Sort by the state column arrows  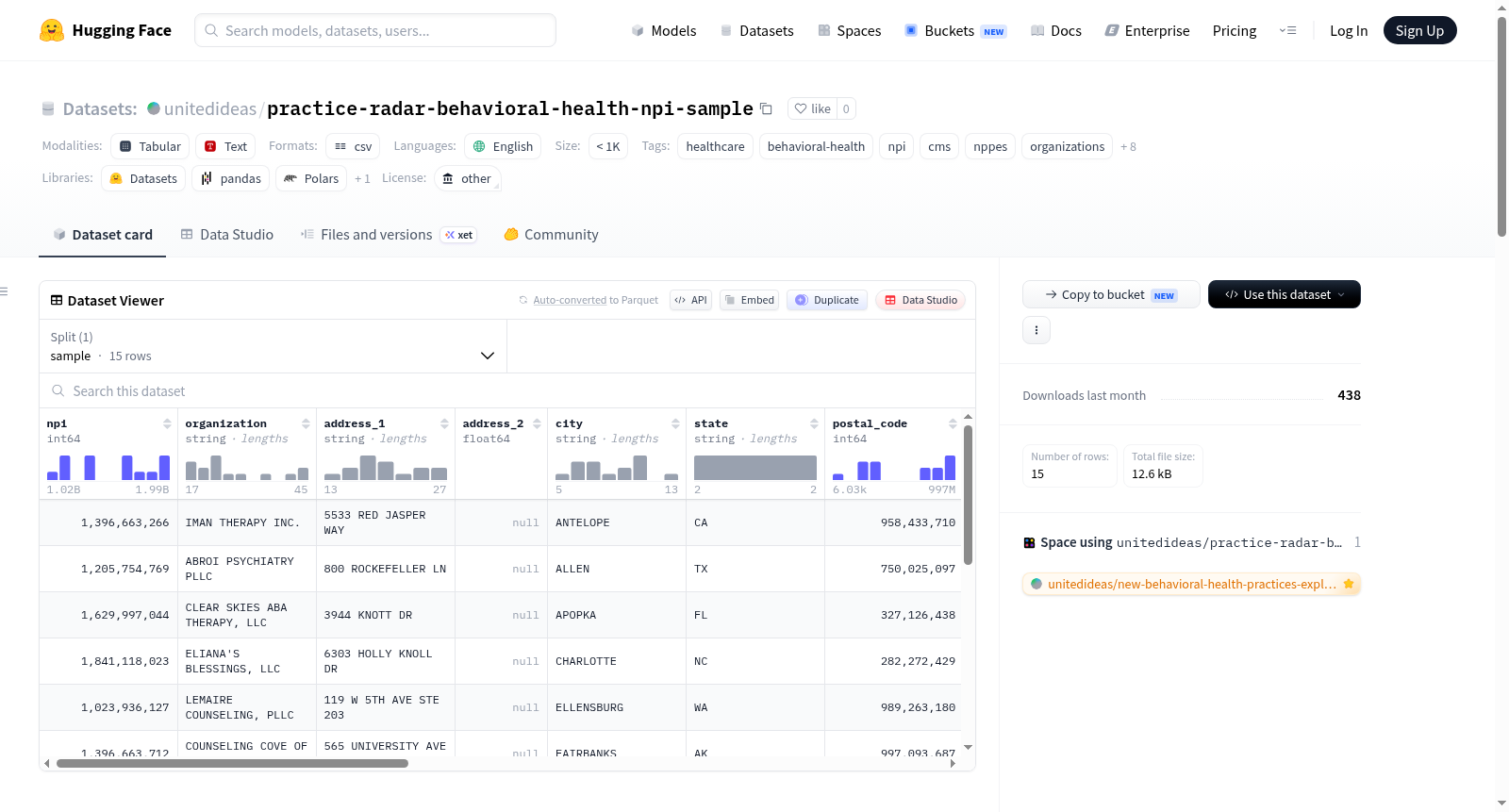[x=814, y=423]
